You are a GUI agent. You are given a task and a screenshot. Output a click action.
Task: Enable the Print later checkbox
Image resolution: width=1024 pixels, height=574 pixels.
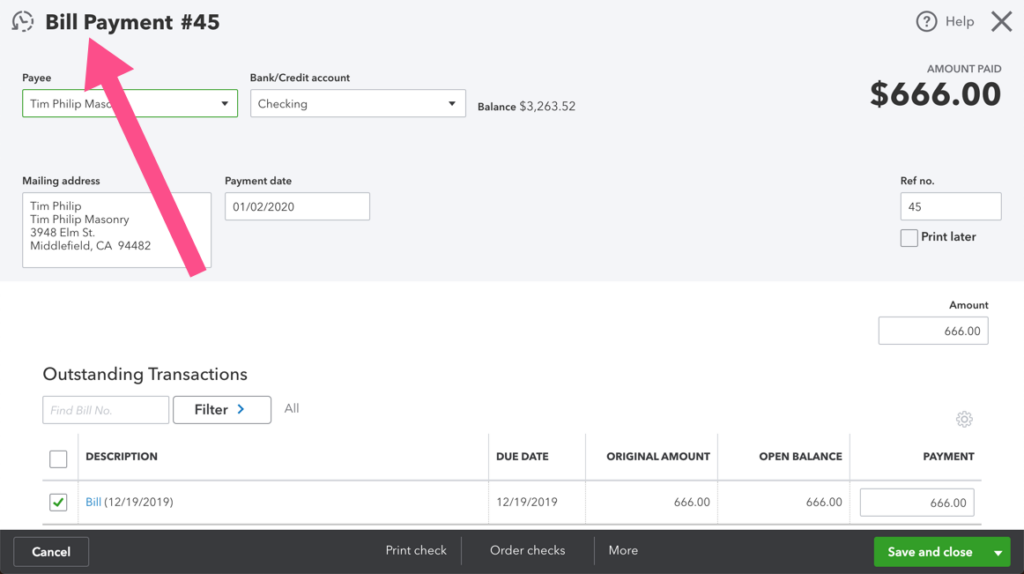tap(908, 238)
